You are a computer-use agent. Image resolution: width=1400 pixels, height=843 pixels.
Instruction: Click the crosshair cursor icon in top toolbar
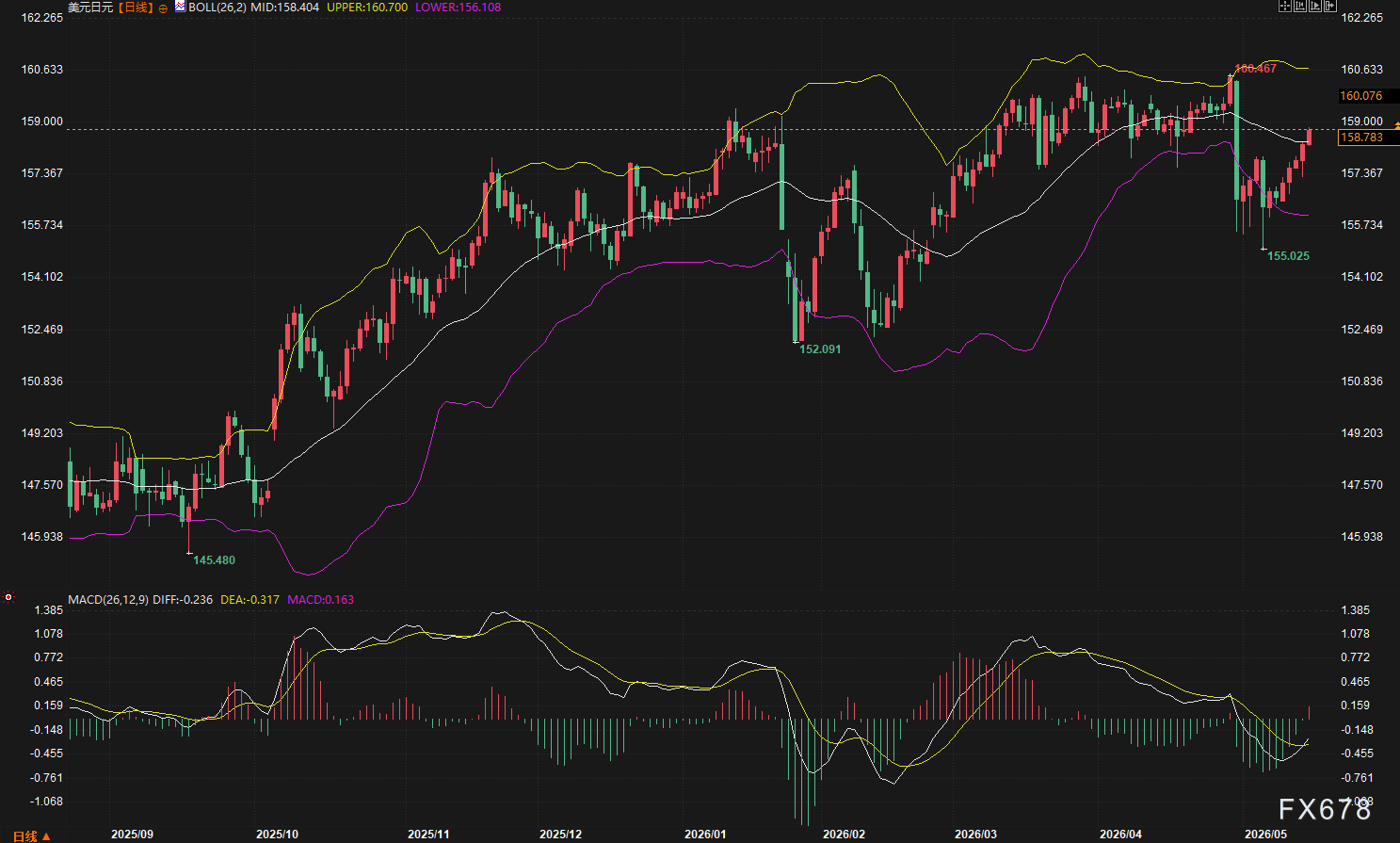pyautogui.click(x=1284, y=6)
